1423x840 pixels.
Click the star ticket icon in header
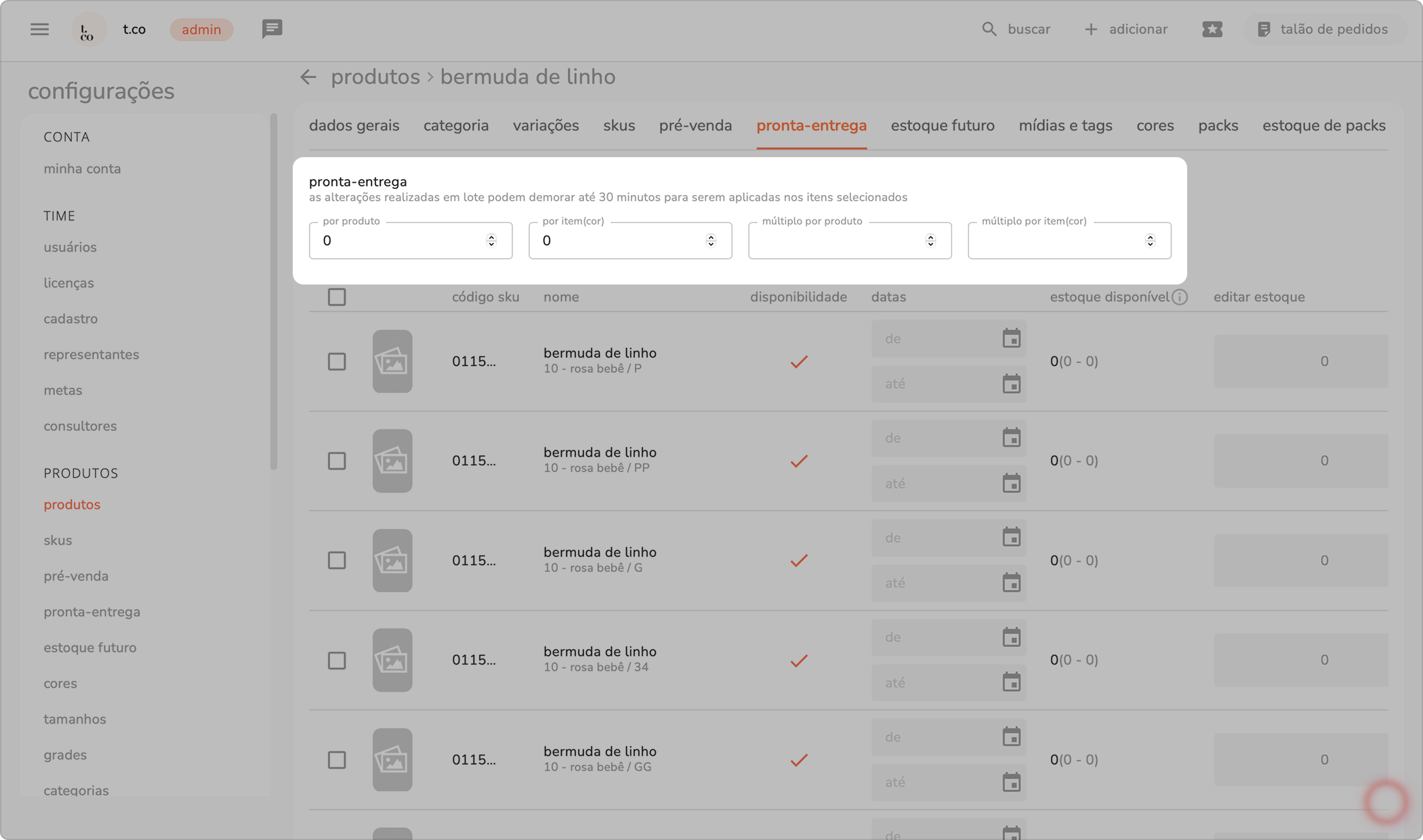tap(1212, 29)
